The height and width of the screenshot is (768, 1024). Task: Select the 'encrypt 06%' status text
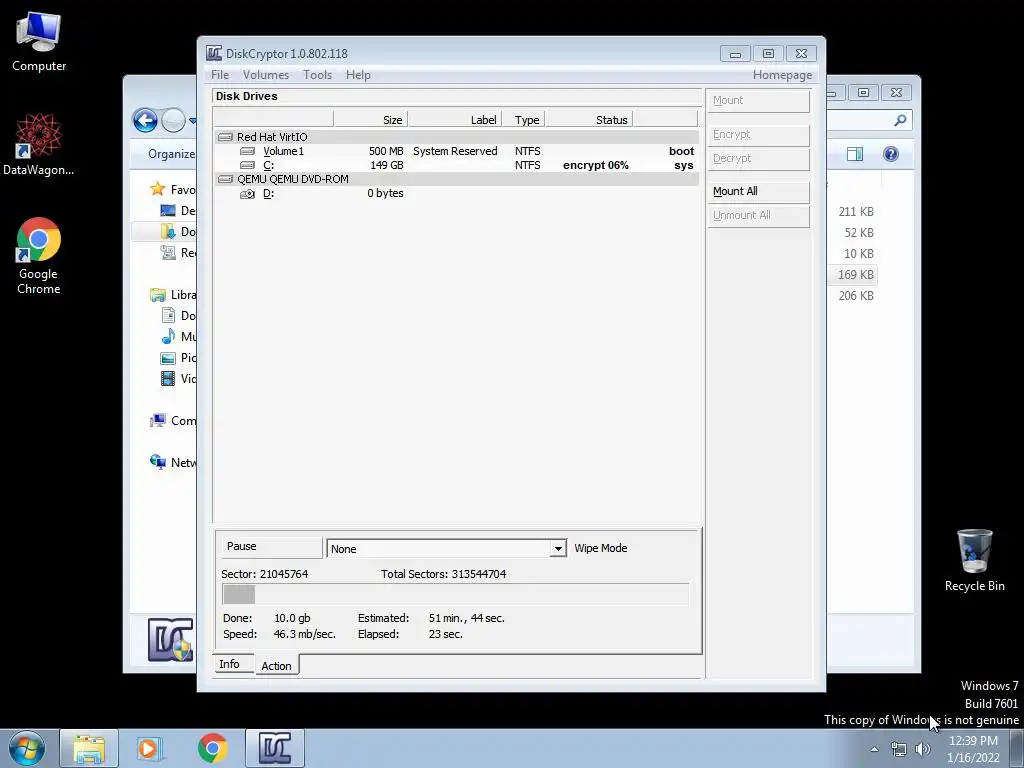tap(596, 165)
